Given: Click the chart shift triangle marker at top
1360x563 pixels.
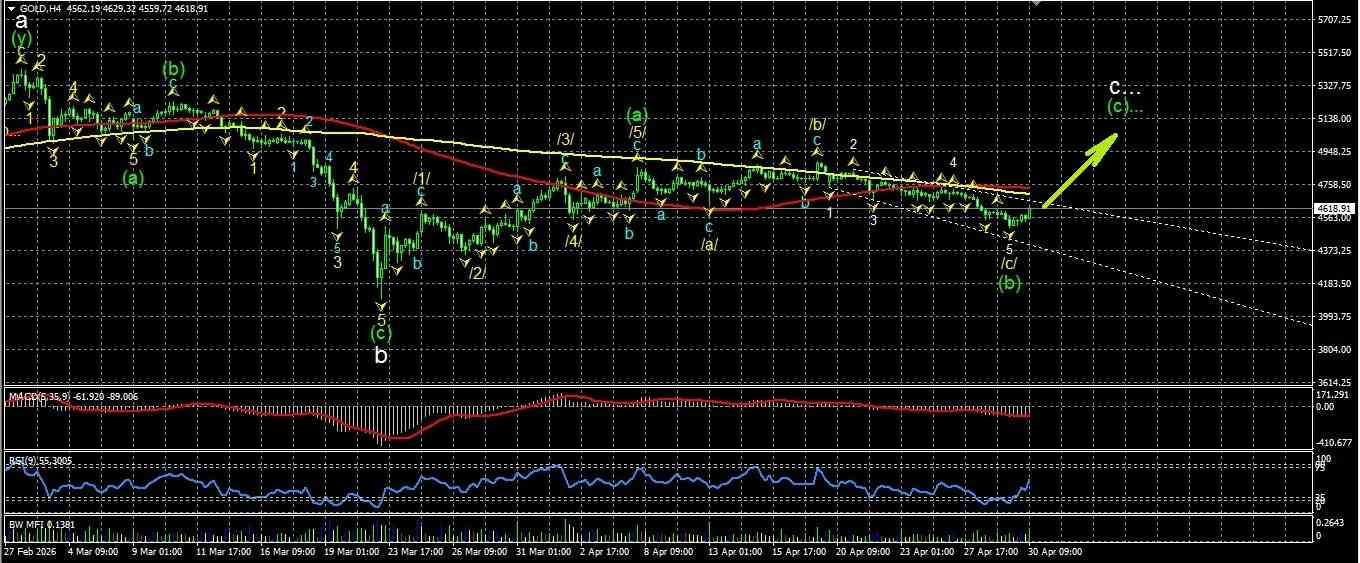Looking at the screenshot, I should 1037,4.
